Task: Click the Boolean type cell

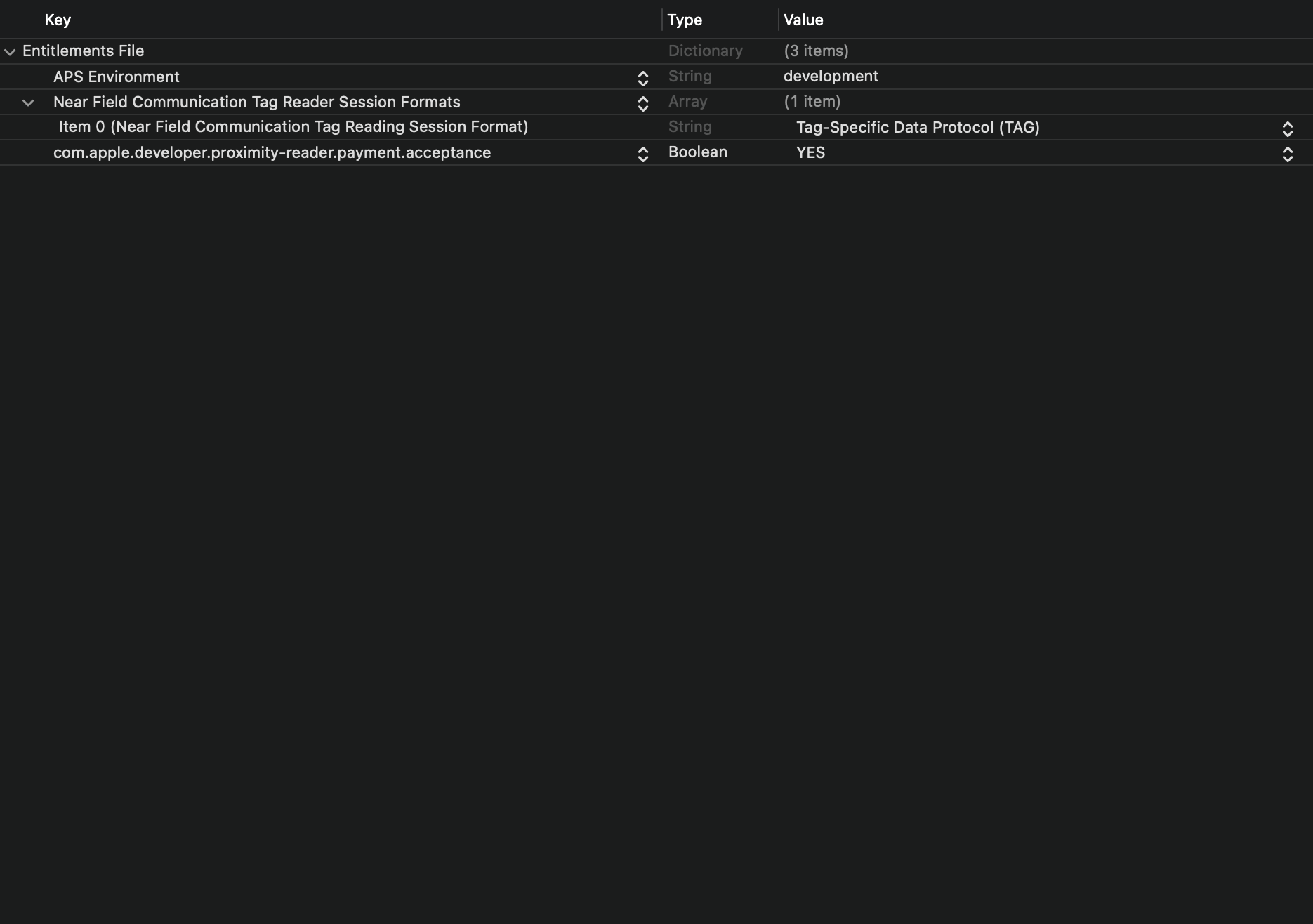Action: click(x=698, y=152)
